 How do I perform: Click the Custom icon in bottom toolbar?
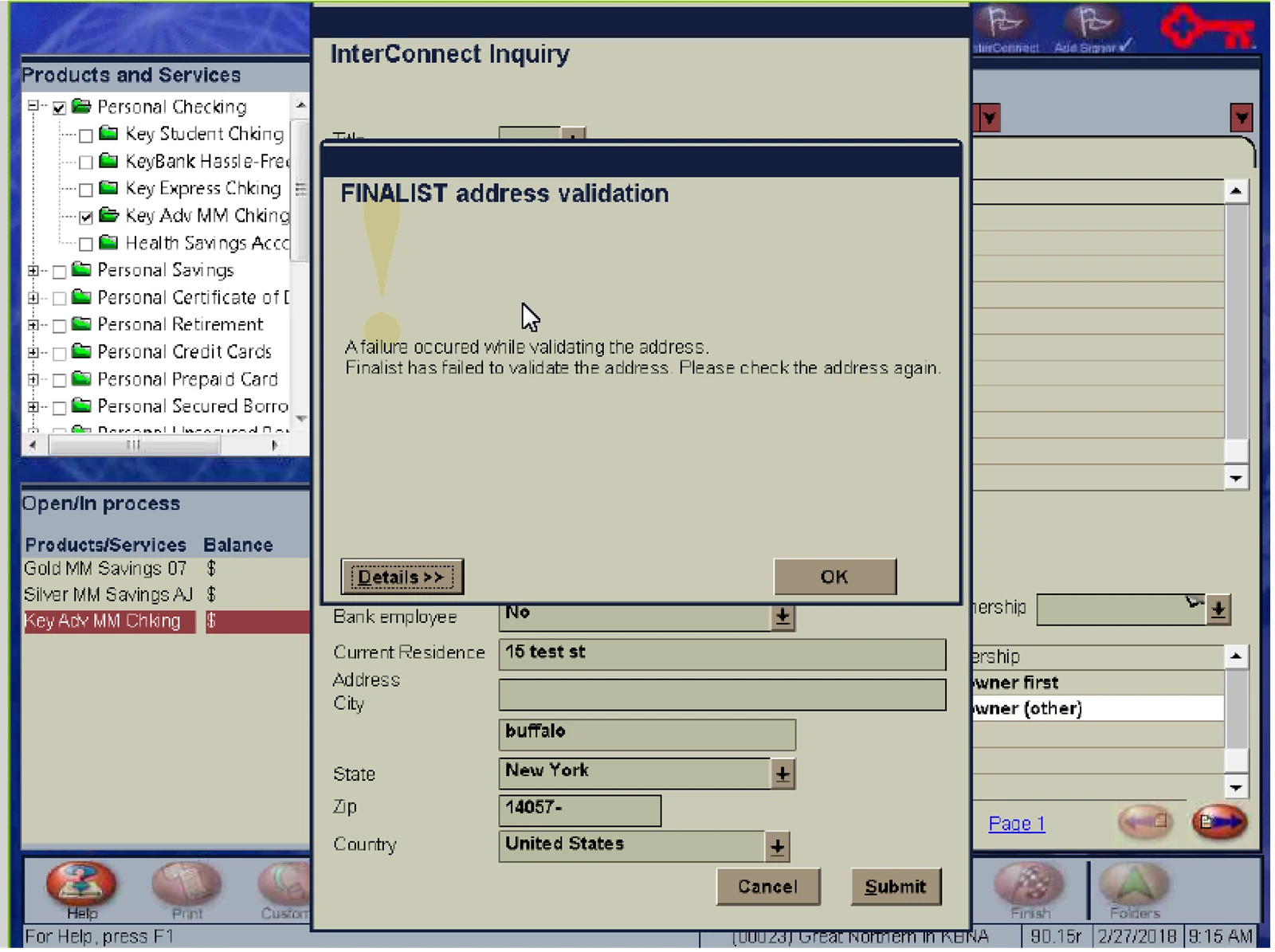tap(284, 884)
